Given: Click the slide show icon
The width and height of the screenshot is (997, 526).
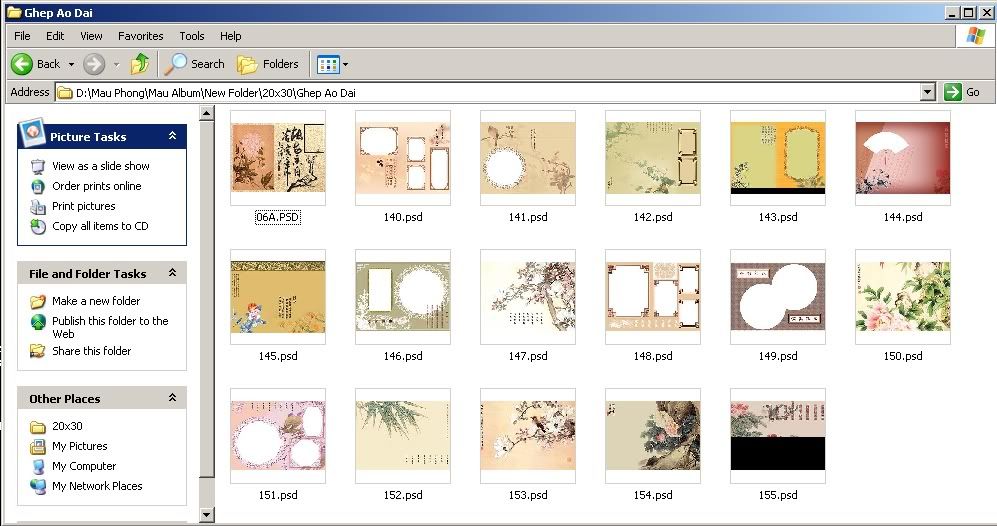Looking at the screenshot, I should click(38, 167).
